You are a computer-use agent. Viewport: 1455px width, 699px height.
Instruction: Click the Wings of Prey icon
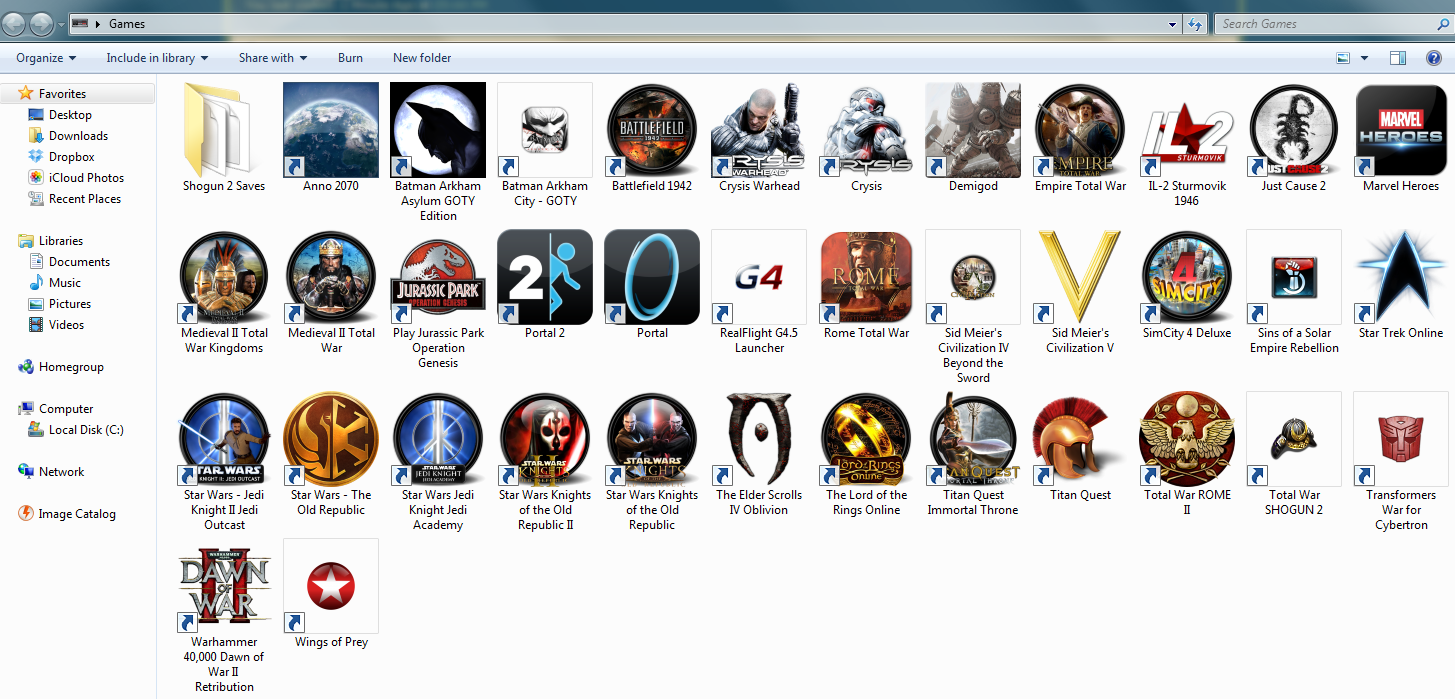pyautogui.click(x=331, y=586)
